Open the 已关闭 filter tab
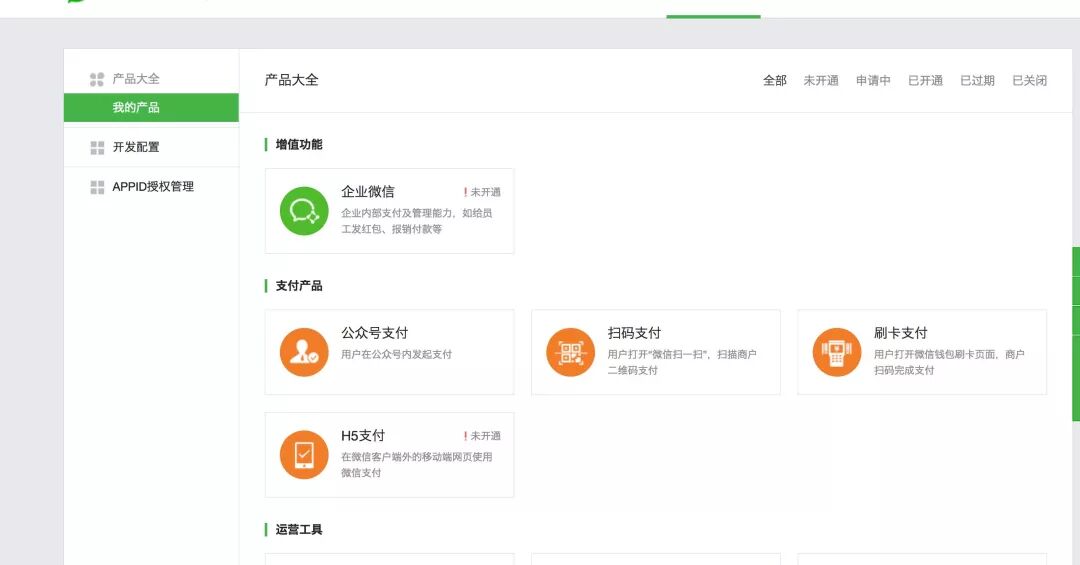 [1029, 81]
